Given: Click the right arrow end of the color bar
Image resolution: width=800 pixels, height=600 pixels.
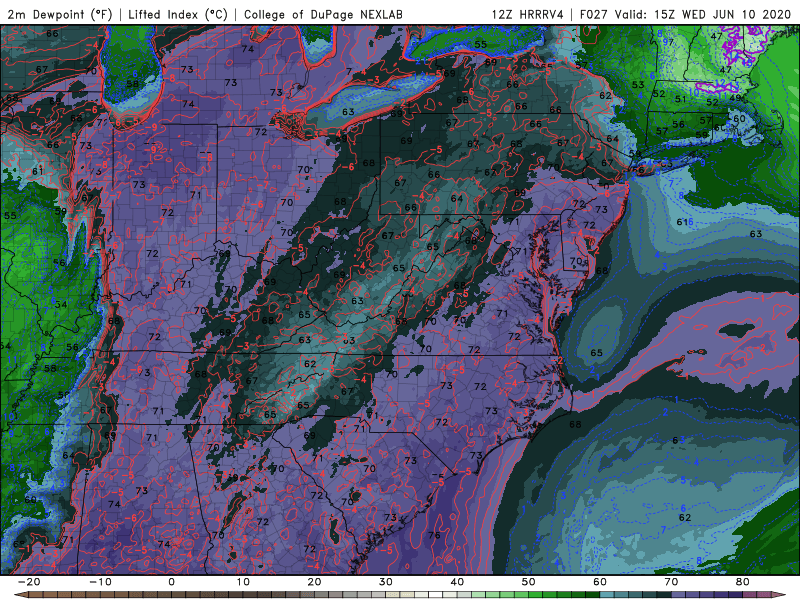Looking at the screenshot, I should point(780,595).
